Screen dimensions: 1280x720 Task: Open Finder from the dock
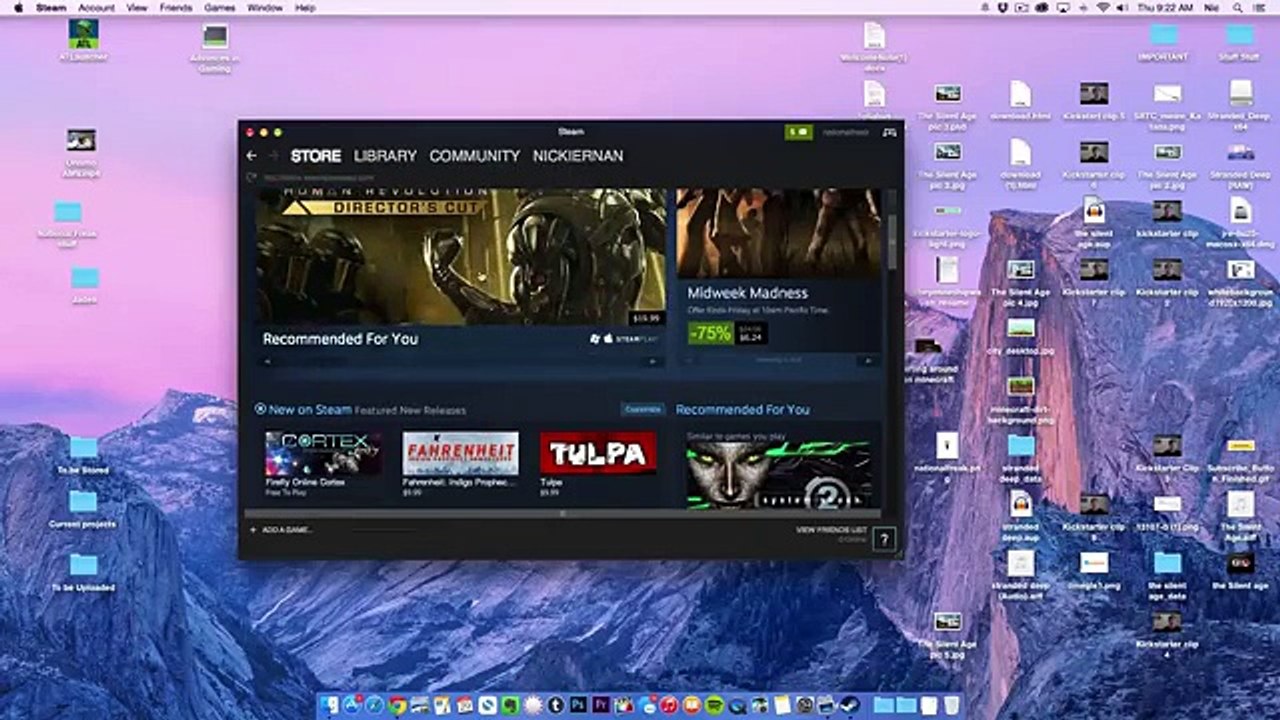click(x=327, y=705)
